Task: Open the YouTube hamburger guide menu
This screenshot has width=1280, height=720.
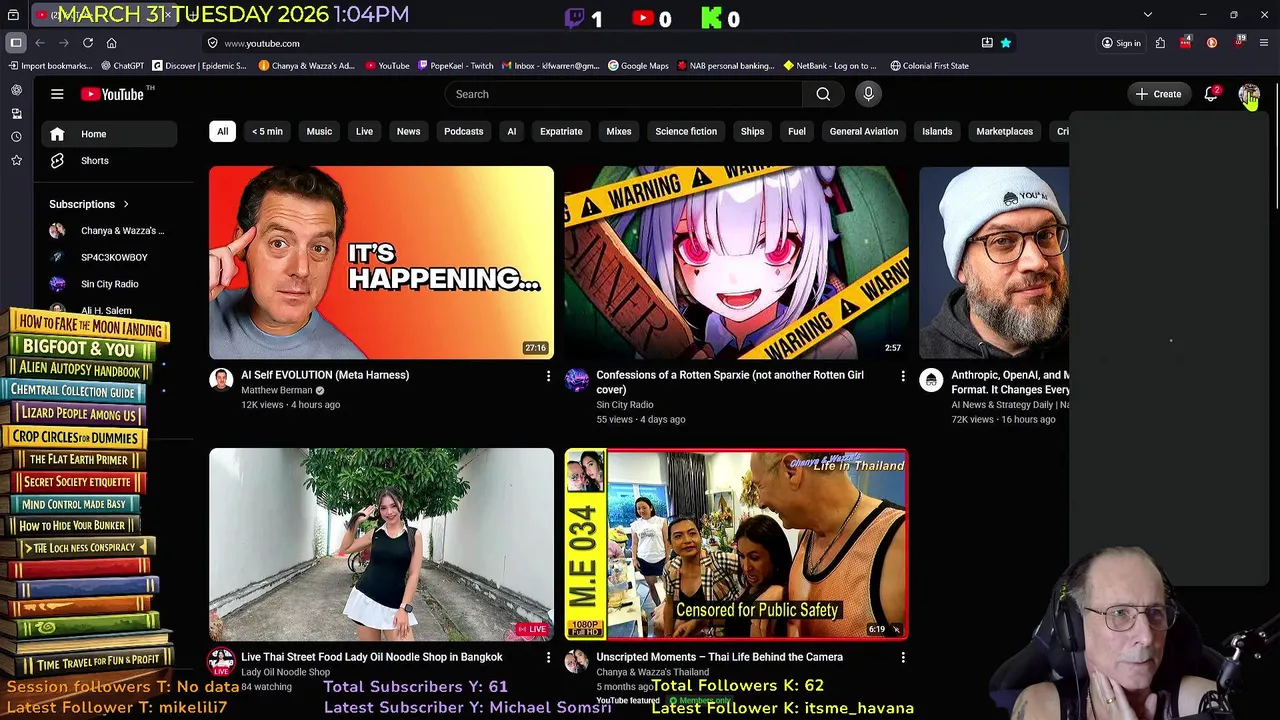Action: pyautogui.click(x=57, y=94)
